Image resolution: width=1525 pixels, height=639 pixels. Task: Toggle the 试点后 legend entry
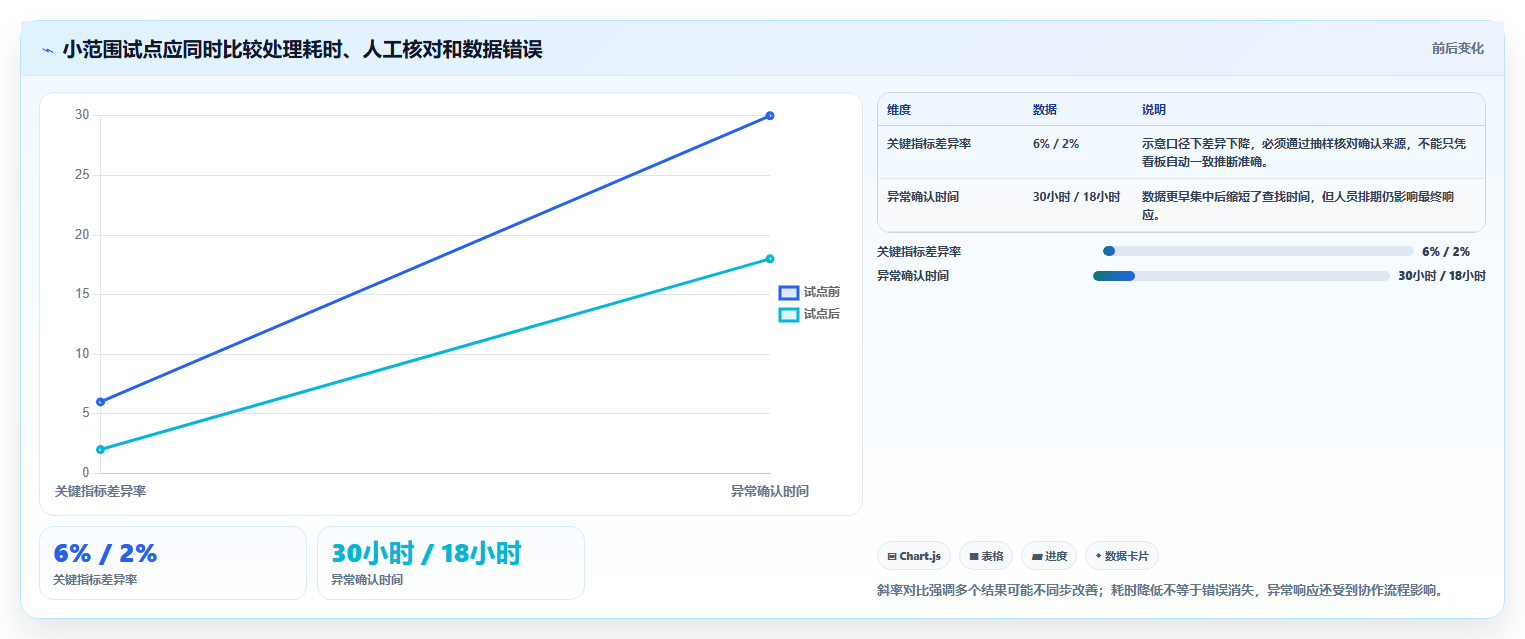[x=809, y=314]
